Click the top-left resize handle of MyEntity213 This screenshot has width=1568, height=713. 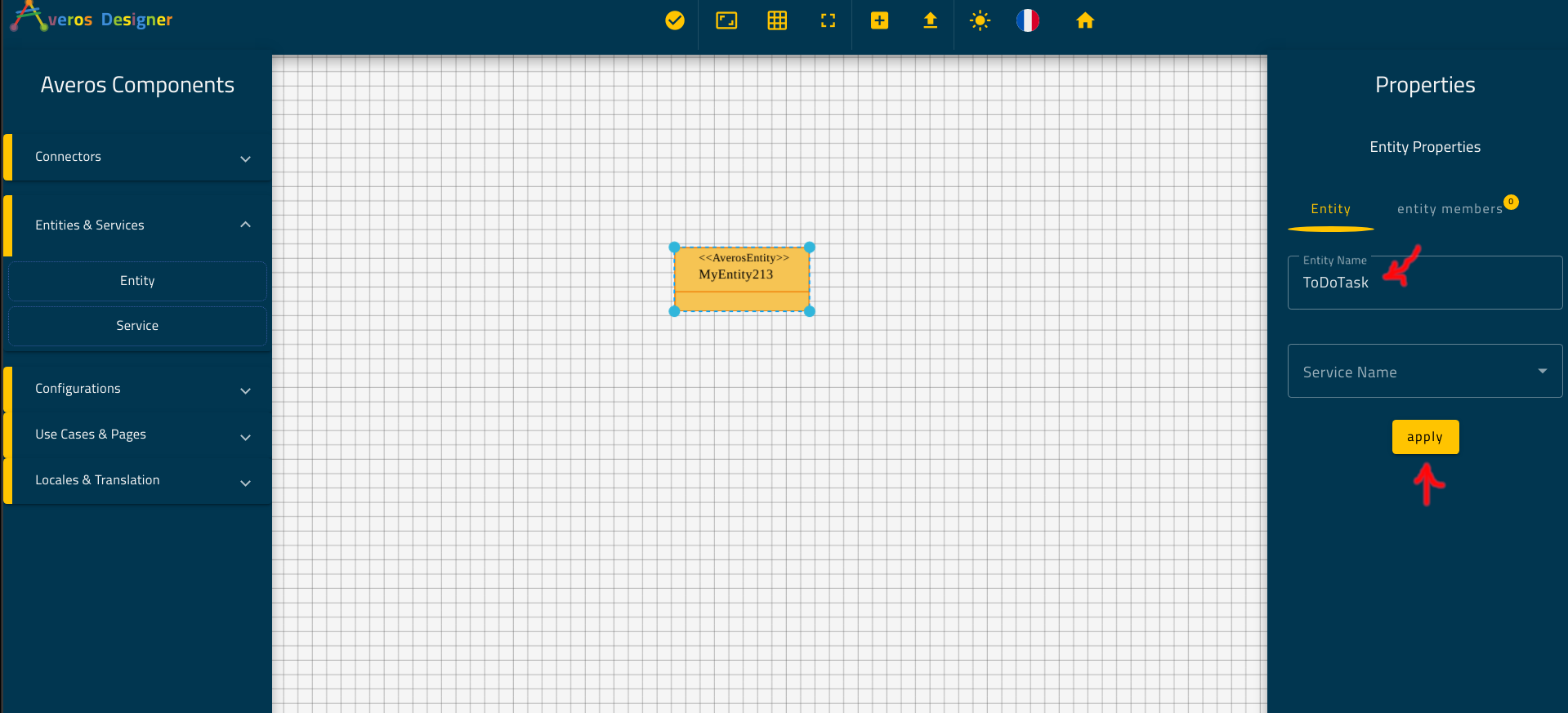coord(674,247)
